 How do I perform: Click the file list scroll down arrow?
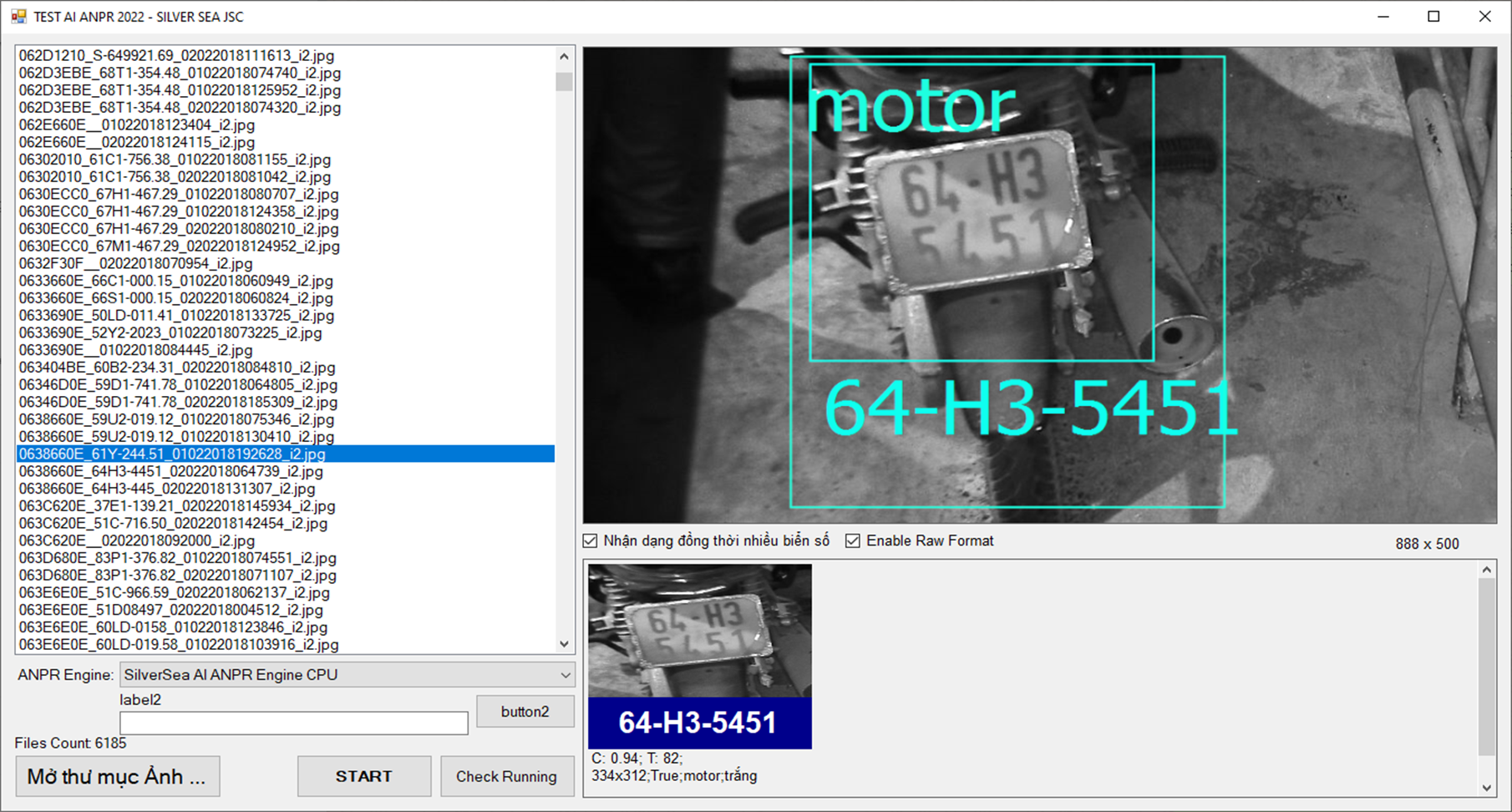pyautogui.click(x=564, y=644)
